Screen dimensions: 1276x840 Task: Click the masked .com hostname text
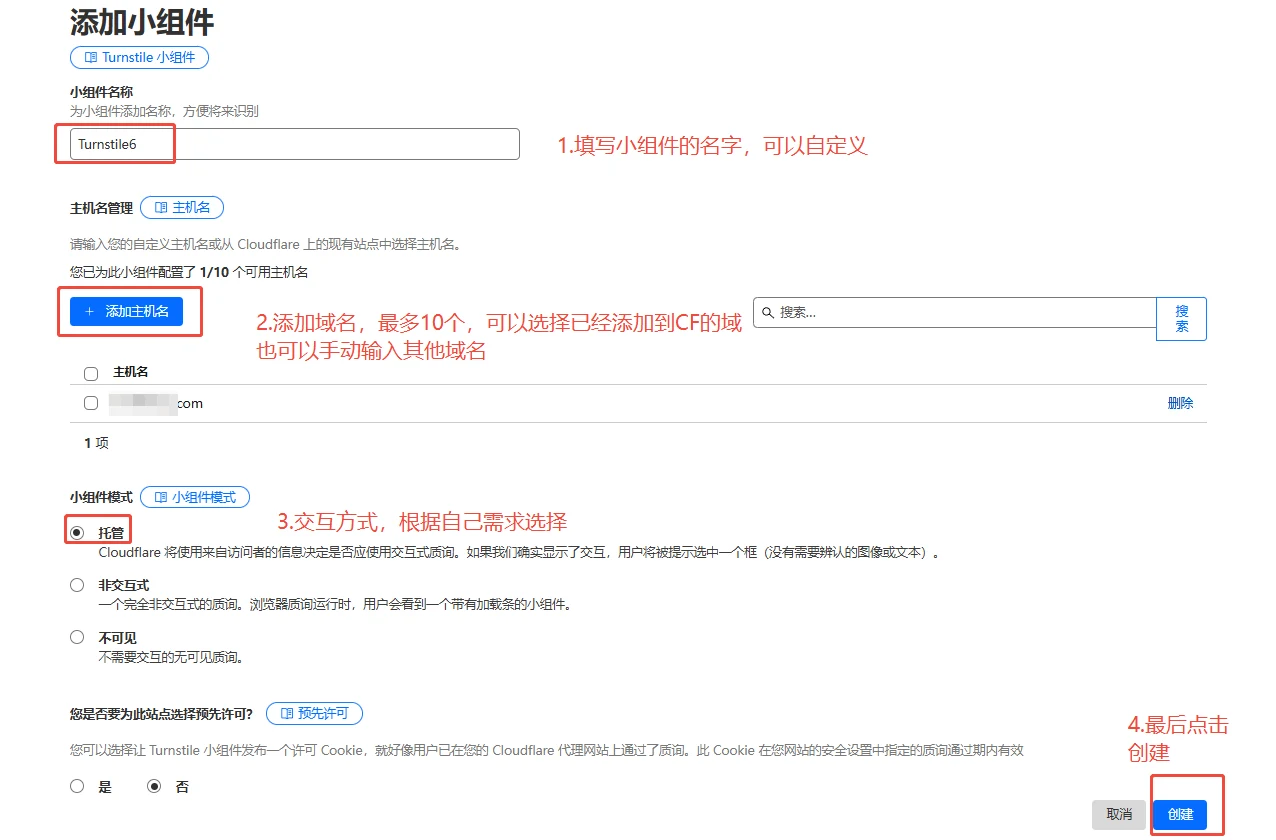156,403
